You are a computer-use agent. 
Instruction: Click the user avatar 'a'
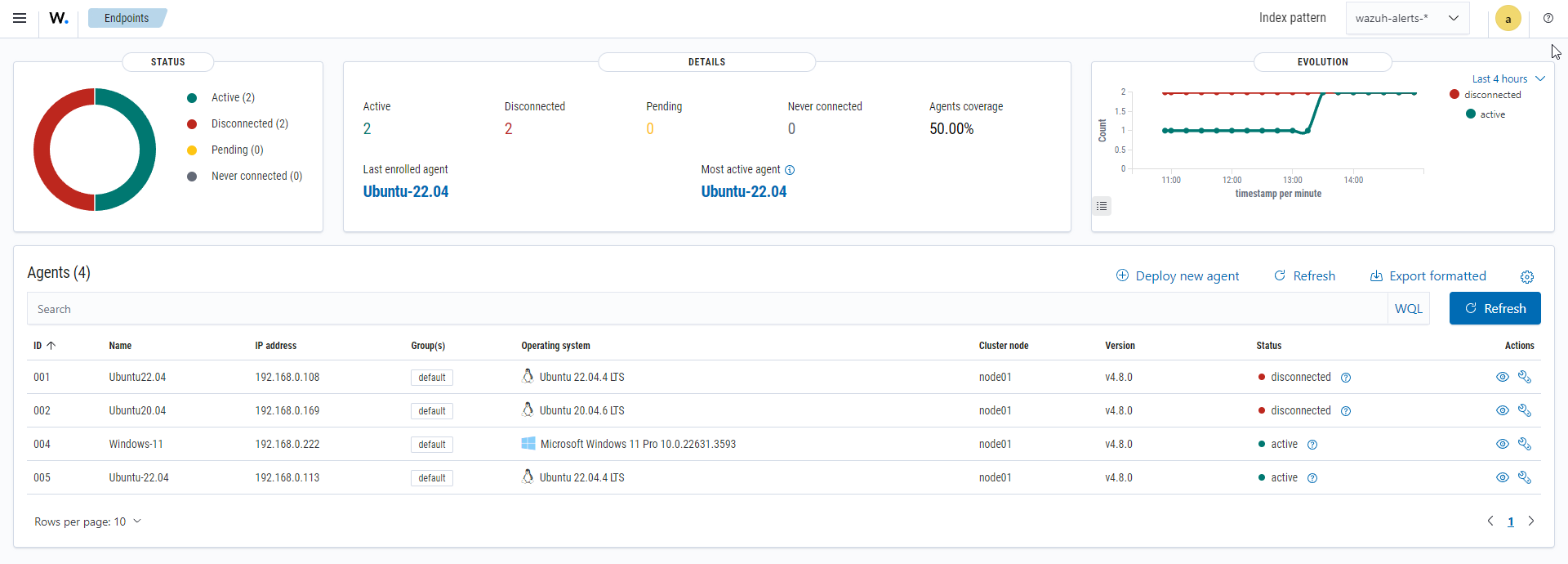click(x=1508, y=19)
